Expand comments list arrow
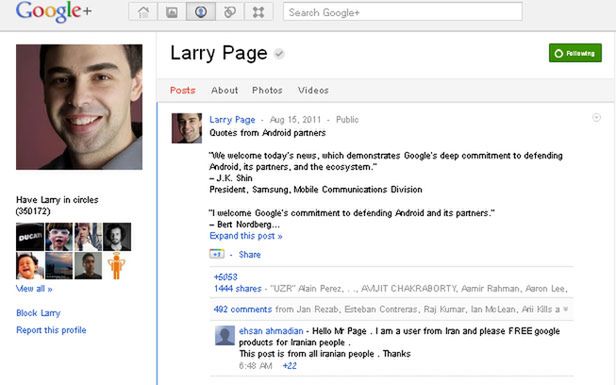 (566, 309)
